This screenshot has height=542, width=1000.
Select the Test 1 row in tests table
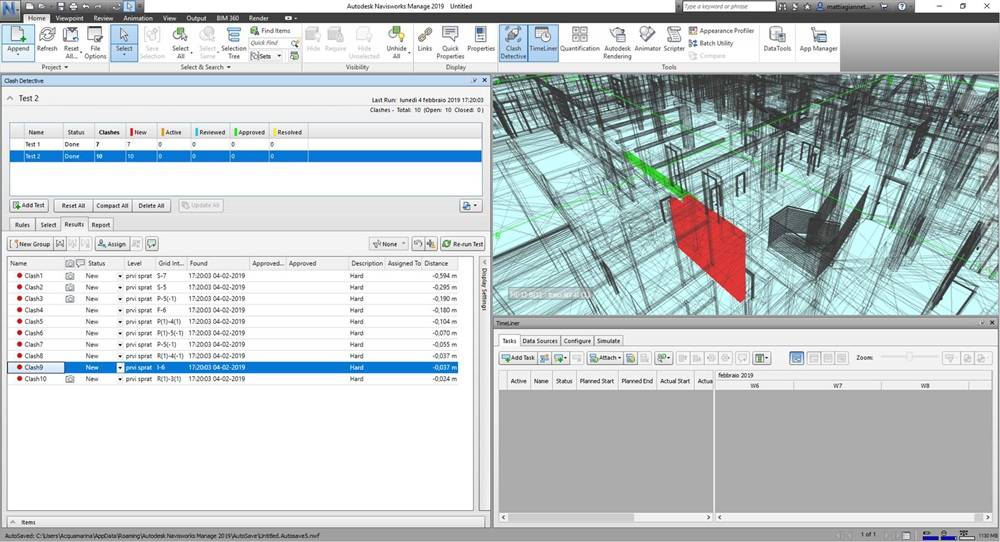(x=246, y=145)
